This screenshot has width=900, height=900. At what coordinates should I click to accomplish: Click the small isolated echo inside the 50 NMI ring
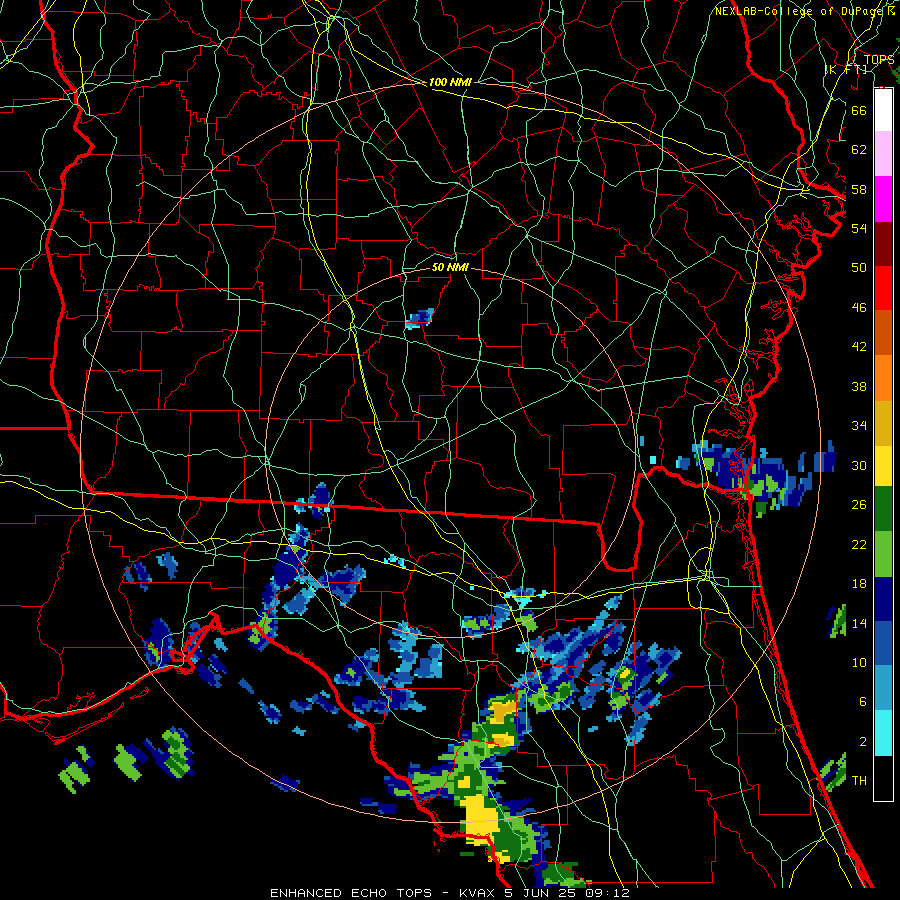point(420,318)
